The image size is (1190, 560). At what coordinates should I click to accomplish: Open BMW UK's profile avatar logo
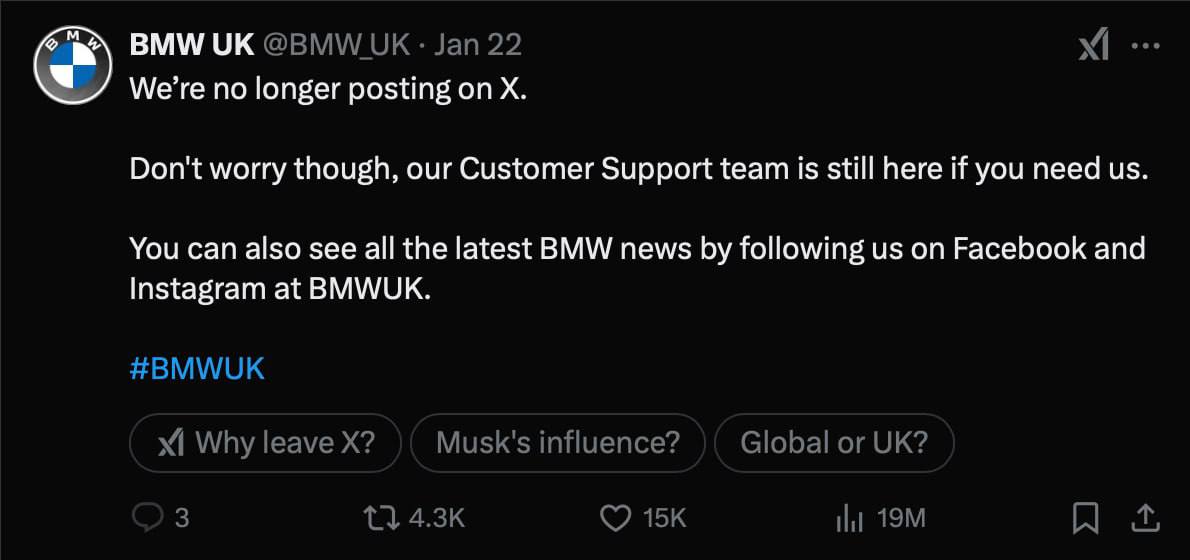(72, 66)
